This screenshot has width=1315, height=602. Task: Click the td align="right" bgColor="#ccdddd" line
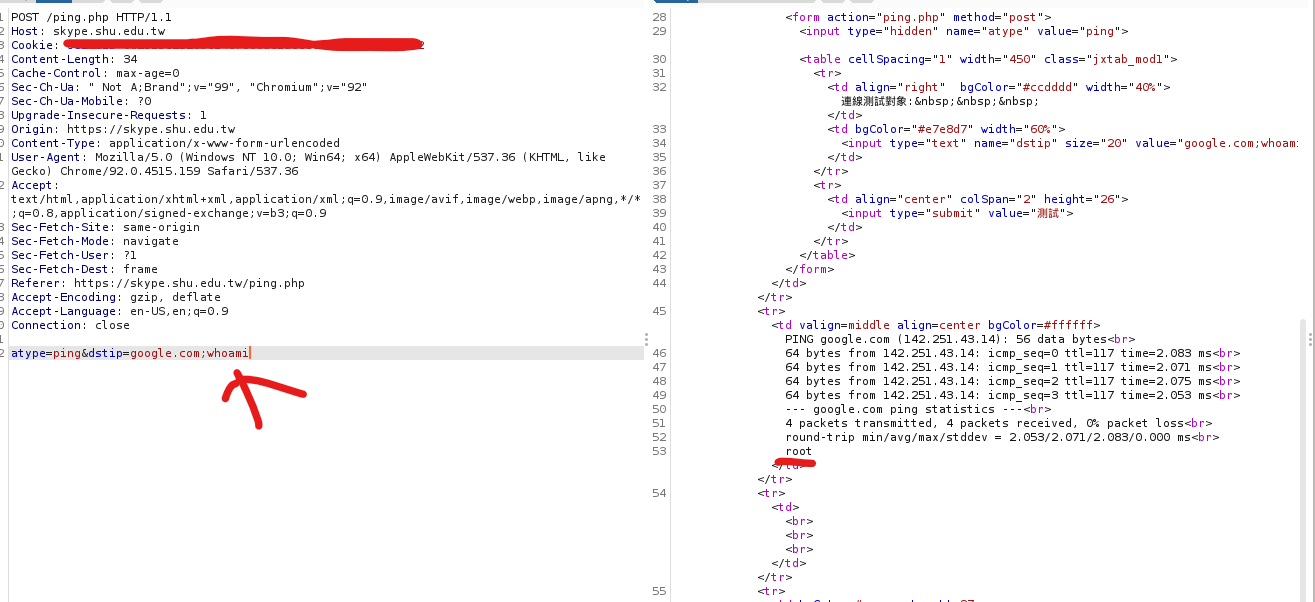(x=998, y=87)
